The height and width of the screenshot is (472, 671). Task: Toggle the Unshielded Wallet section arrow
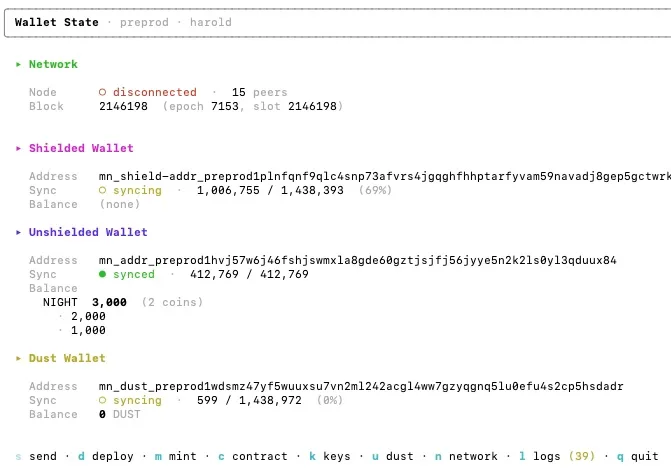click(x=18, y=232)
